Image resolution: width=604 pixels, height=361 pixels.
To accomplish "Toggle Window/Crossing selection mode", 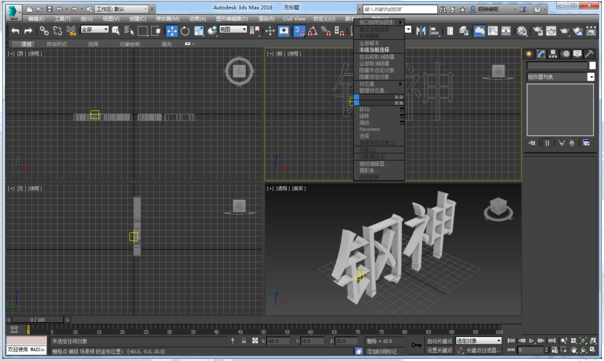I will tap(156, 31).
